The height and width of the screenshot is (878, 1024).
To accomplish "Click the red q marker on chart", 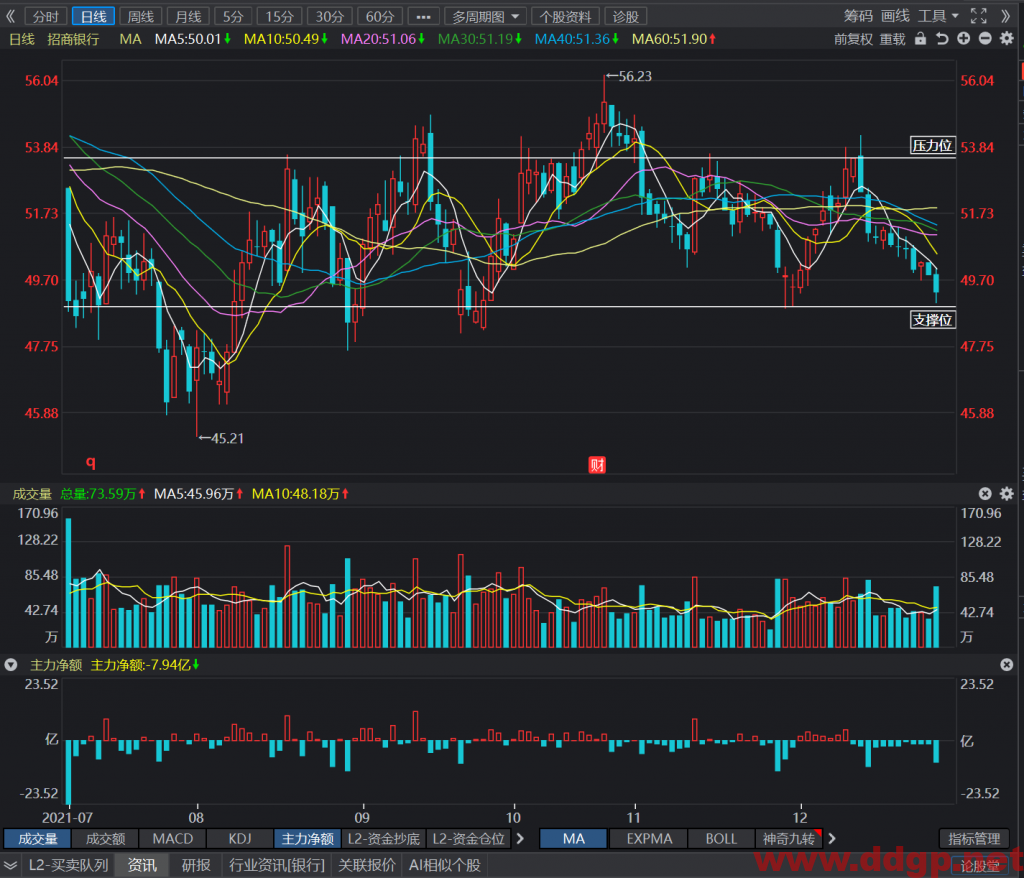I will coord(91,462).
